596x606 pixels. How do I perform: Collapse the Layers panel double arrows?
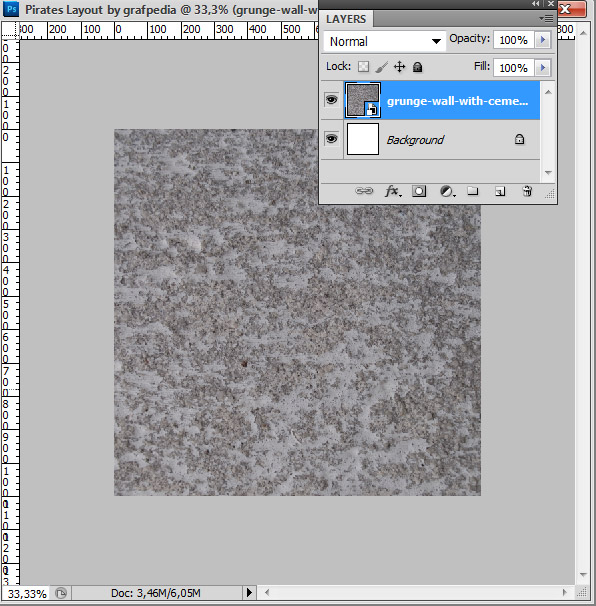click(535, 3)
